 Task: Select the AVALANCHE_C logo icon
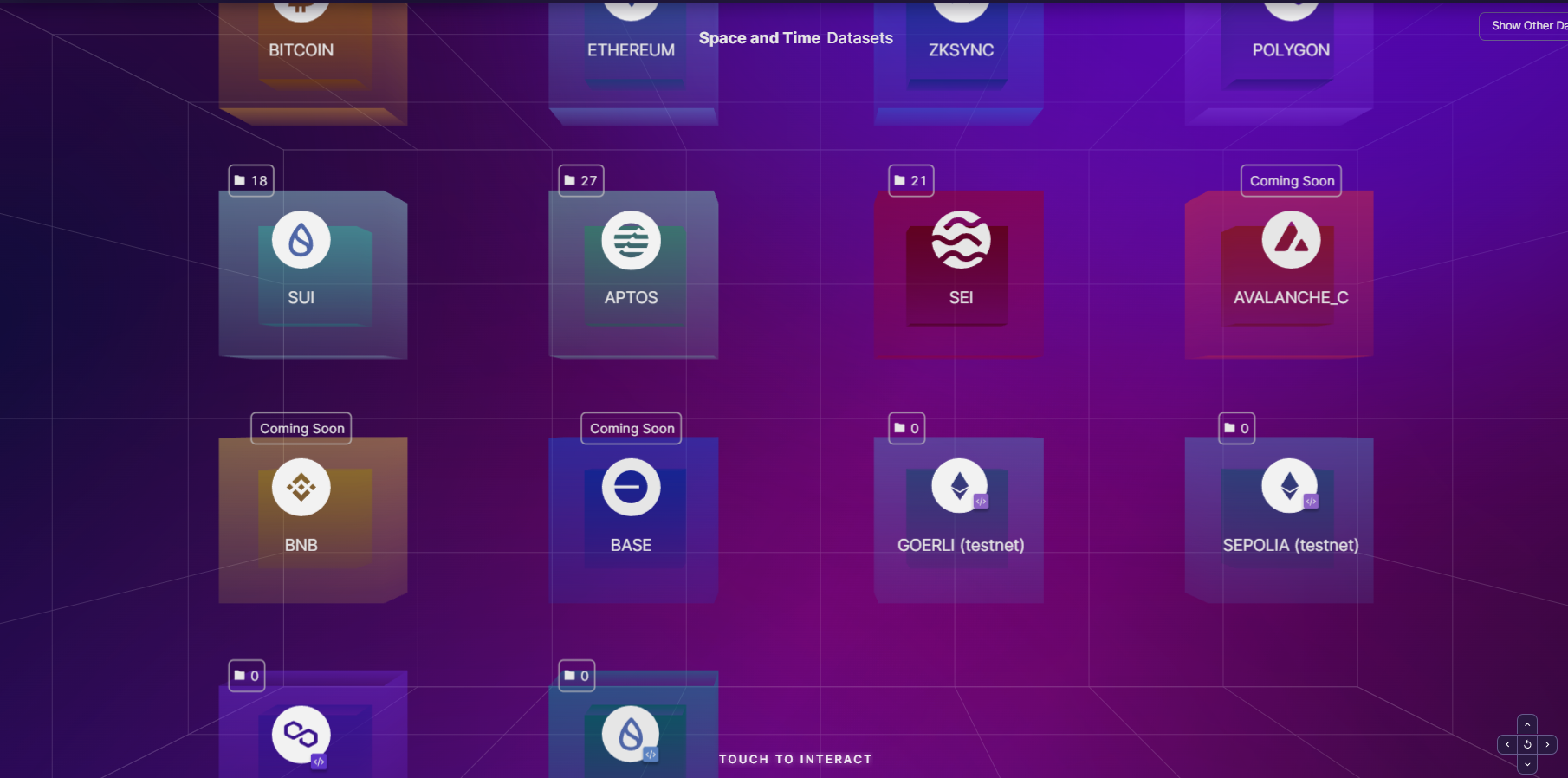pos(1291,240)
